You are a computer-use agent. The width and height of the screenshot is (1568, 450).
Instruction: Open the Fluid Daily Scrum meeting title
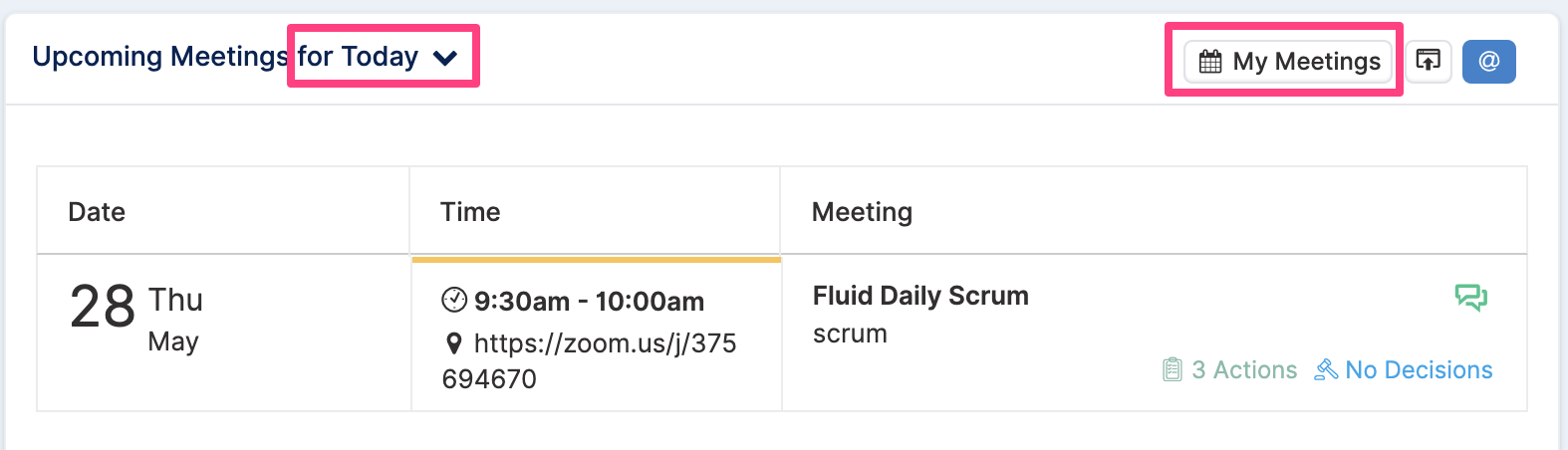coord(920,296)
